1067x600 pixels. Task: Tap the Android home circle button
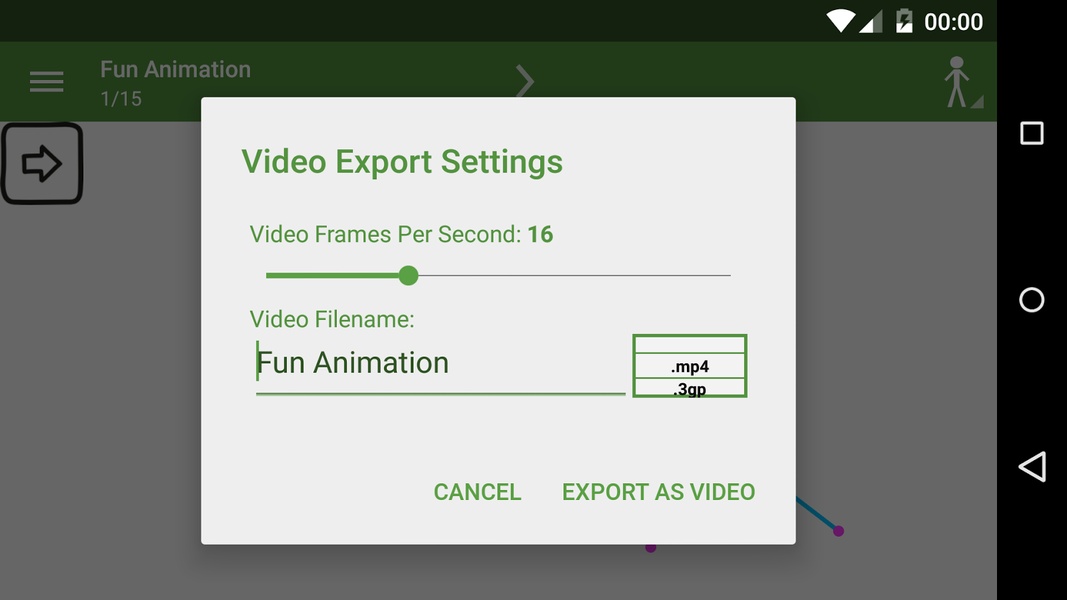(x=1032, y=299)
